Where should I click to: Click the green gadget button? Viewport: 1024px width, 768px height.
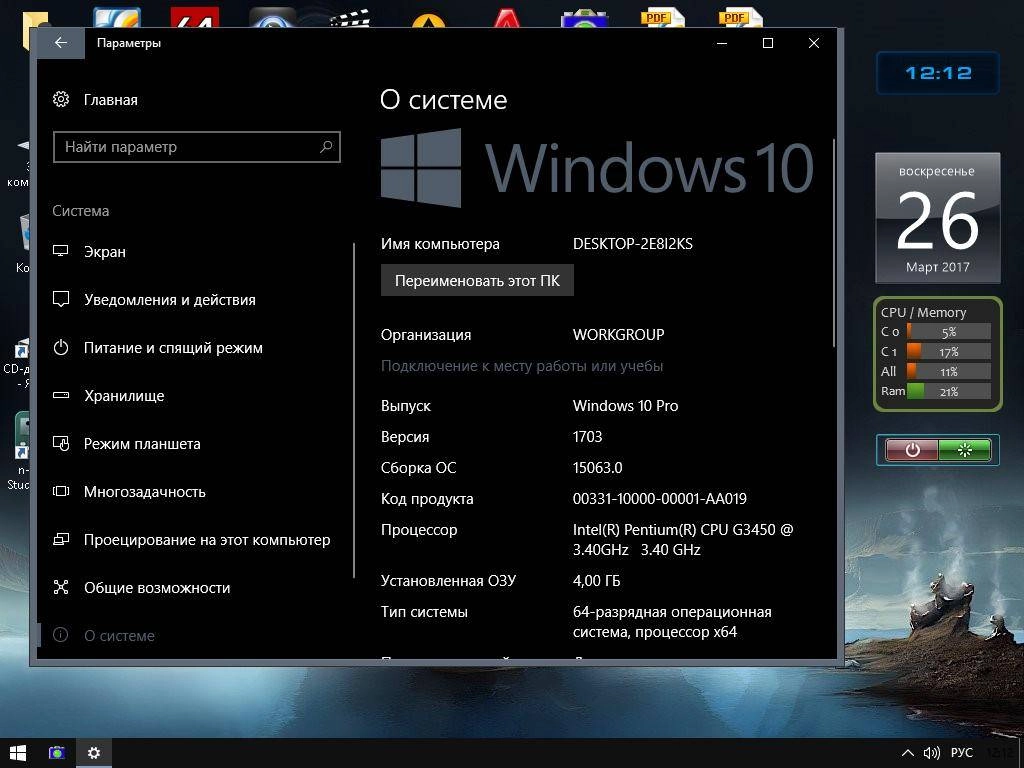pyautogui.click(x=965, y=450)
